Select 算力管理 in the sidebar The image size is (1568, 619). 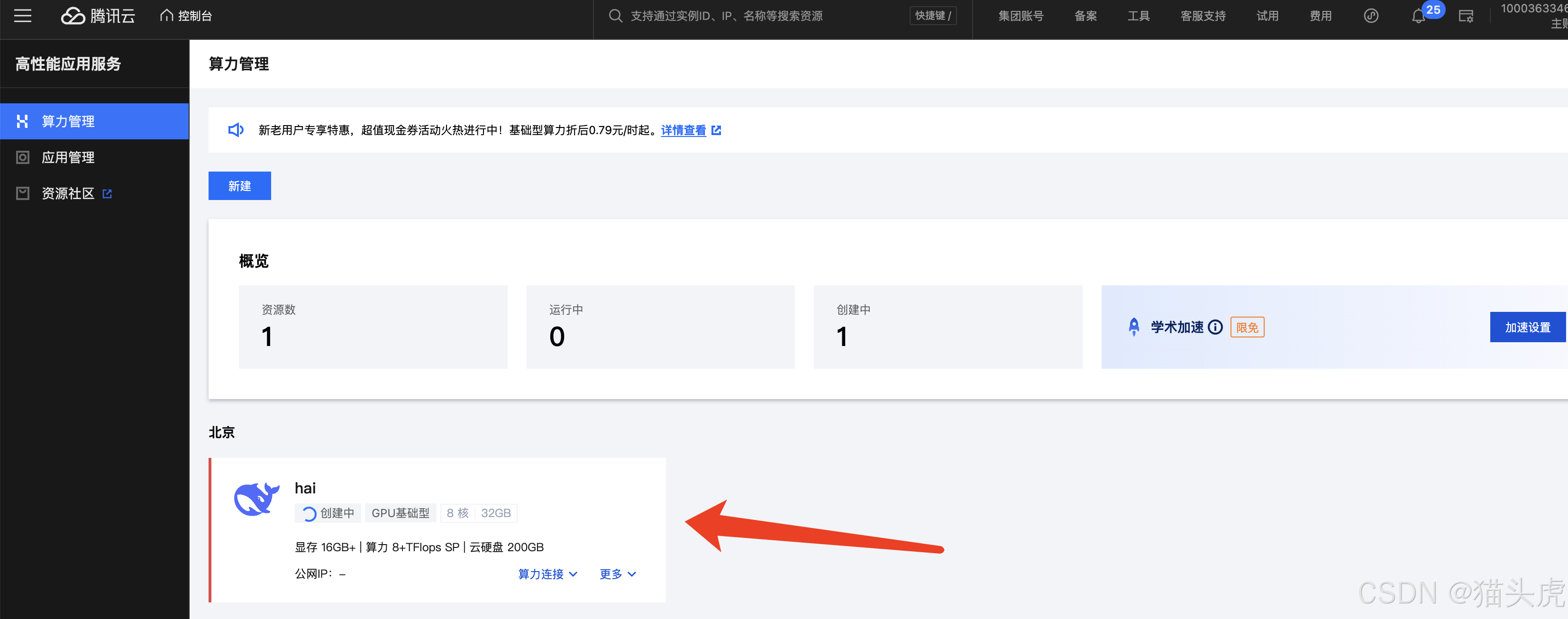[x=68, y=121]
